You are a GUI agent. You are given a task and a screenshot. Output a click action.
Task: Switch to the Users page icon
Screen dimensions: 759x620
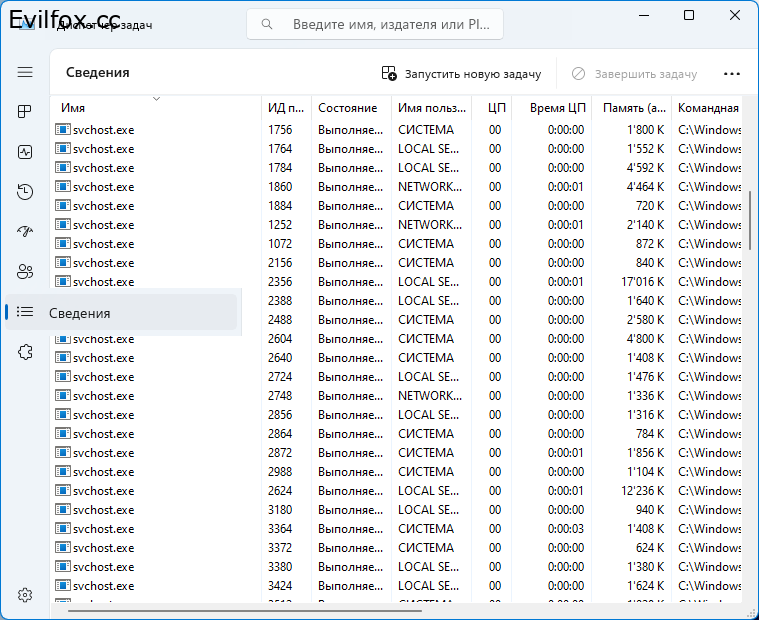pyautogui.click(x=25, y=271)
